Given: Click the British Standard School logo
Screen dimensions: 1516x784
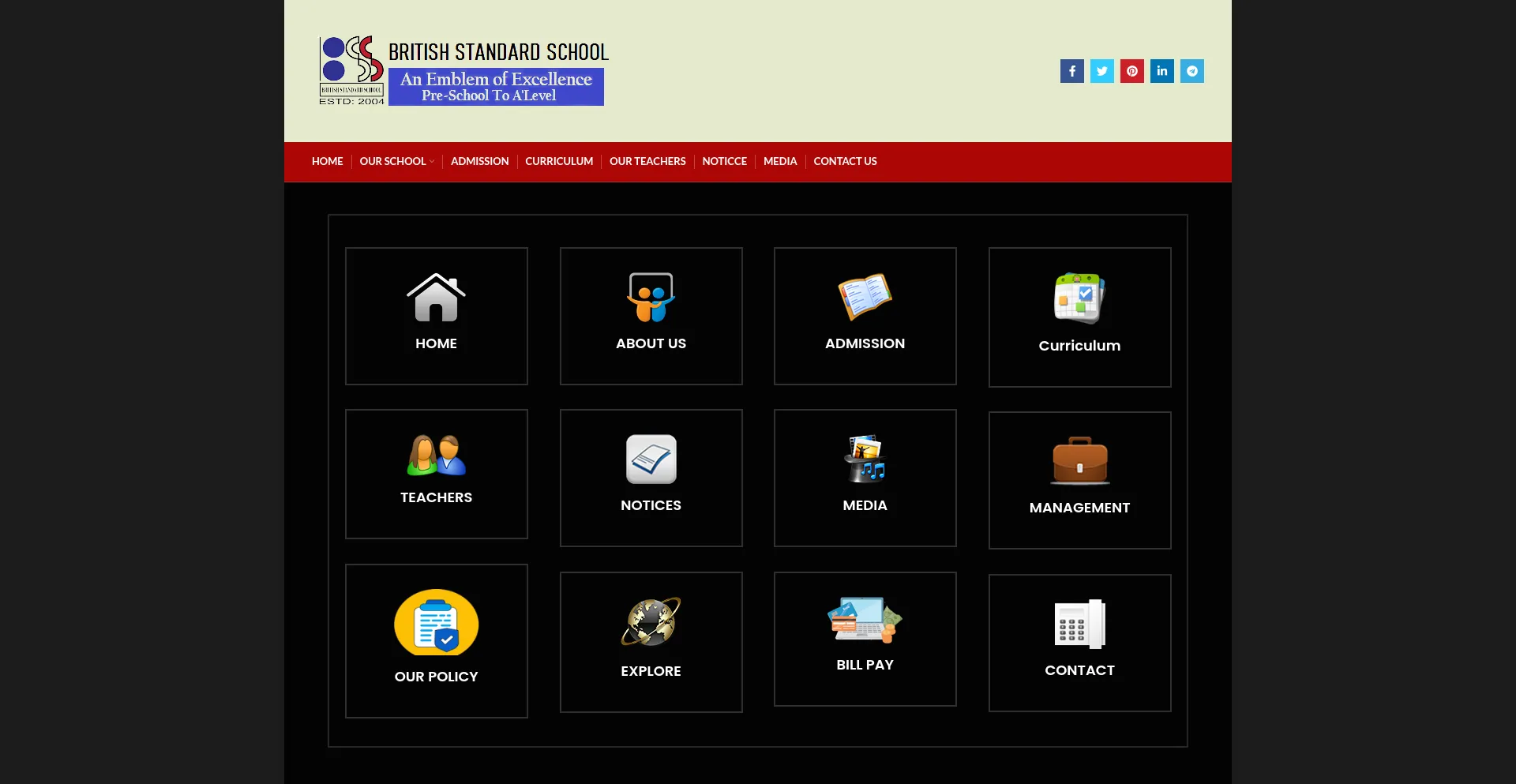Looking at the screenshot, I should (463, 71).
